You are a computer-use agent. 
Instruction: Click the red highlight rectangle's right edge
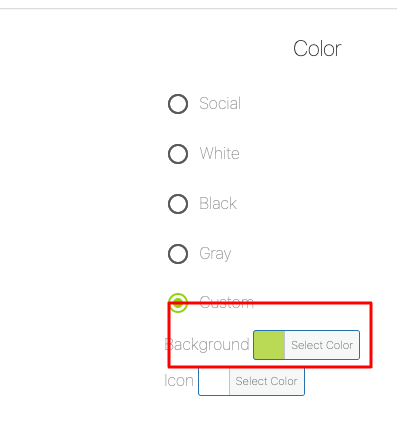(x=370, y=335)
